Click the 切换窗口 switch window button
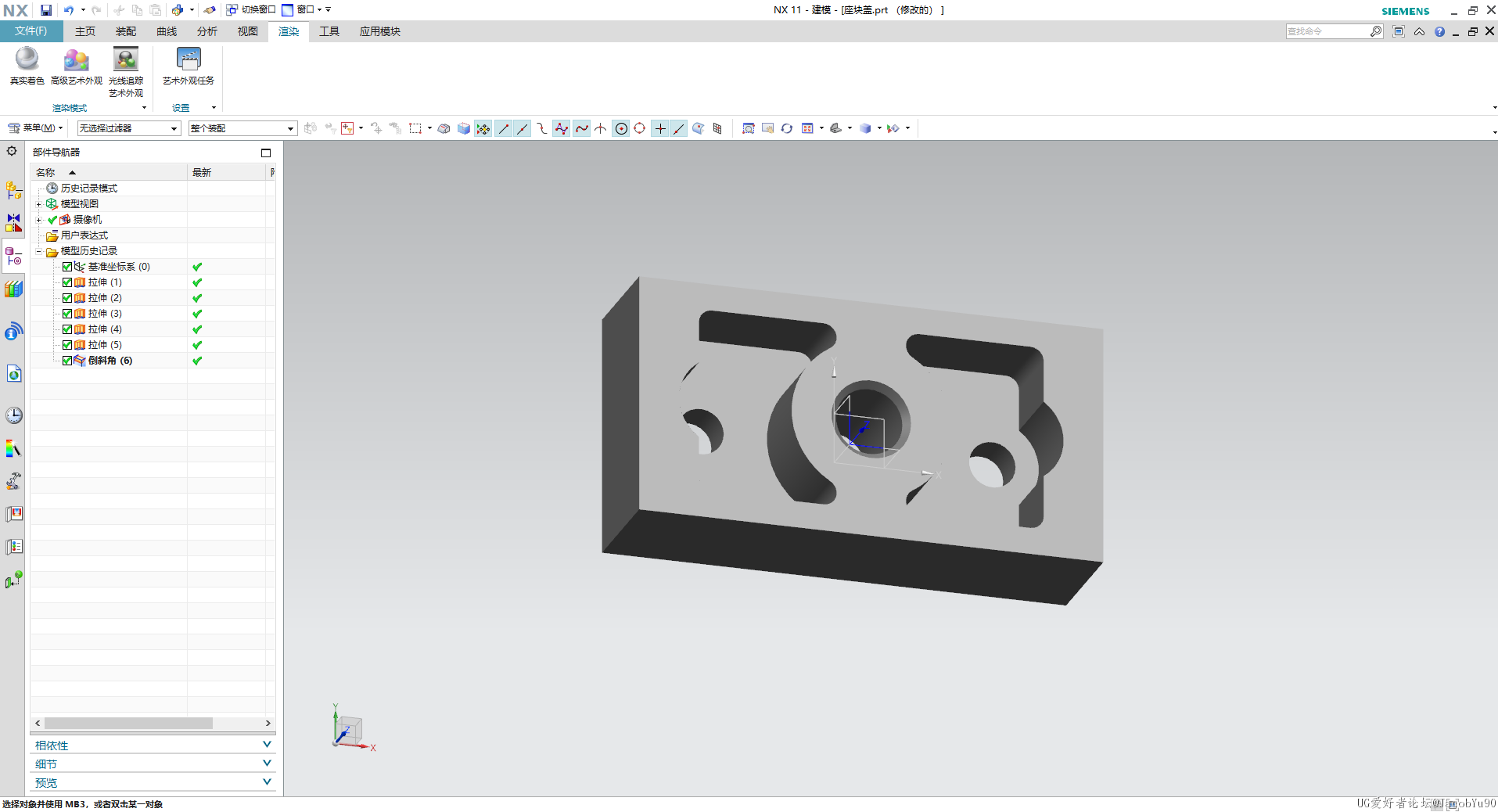1498x812 pixels. (x=251, y=10)
